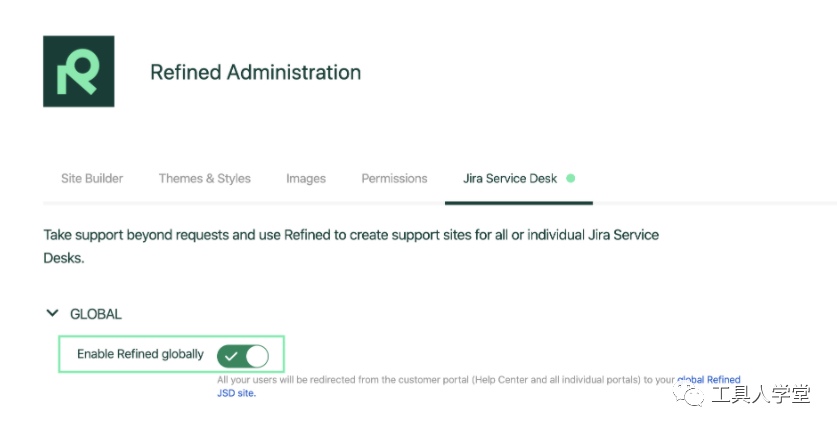
Task: Click the 'JSD site.' link text
Action: (236, 393)
